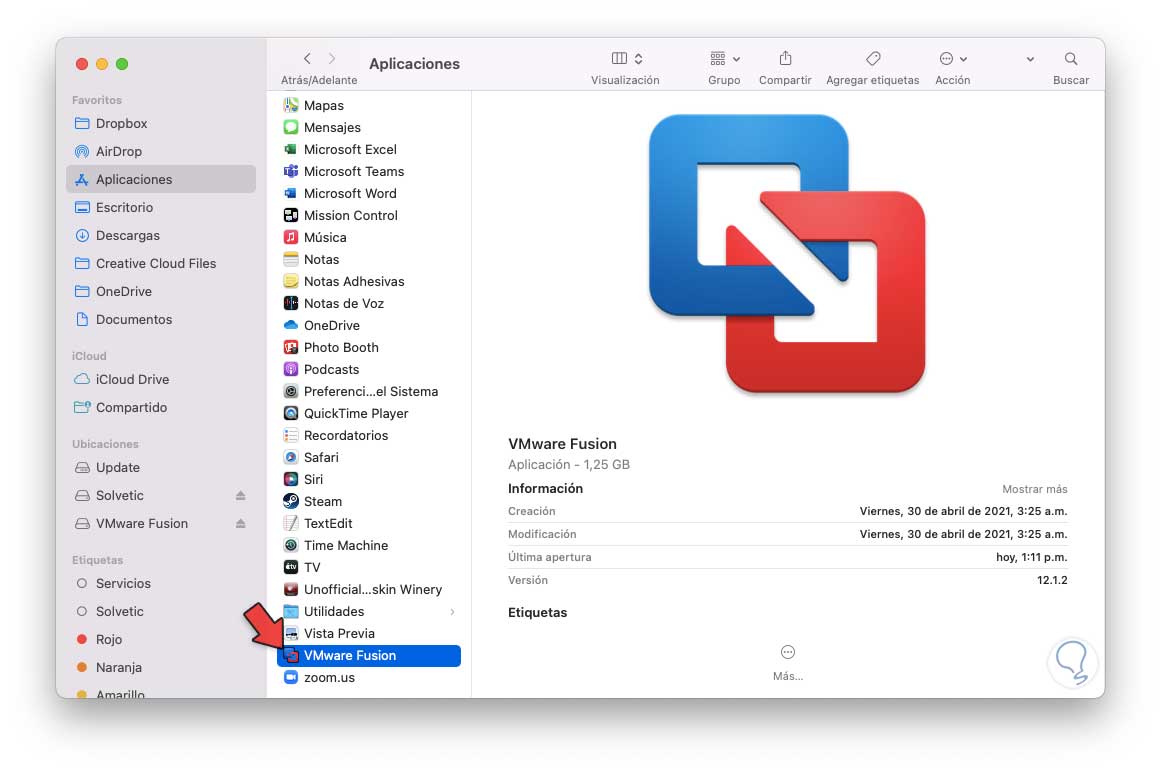This screenshot has width=1161, height=772.
Task: Open Descargas in the sidebar
Action: pos(161,235)
